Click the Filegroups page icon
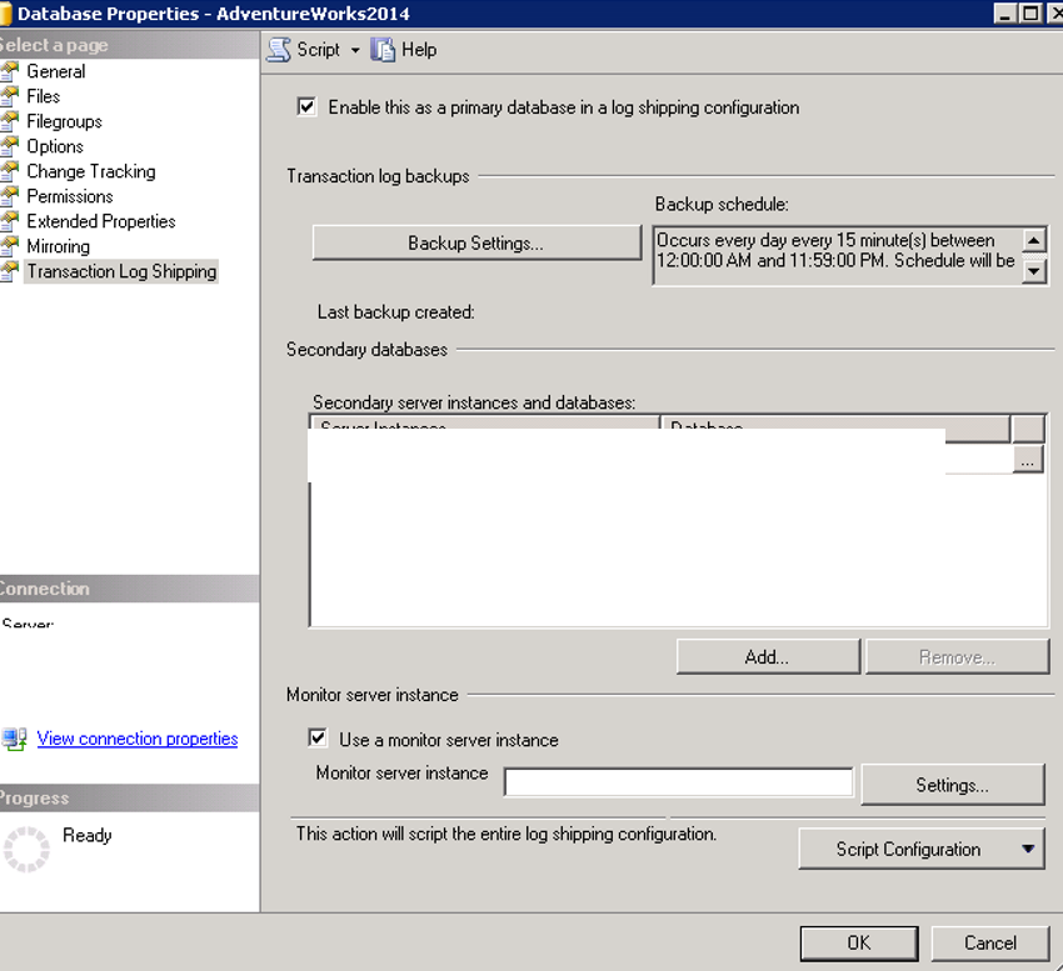Image resolution: width=1063 pixels, height=971 pixels. (x=9, y=121)
